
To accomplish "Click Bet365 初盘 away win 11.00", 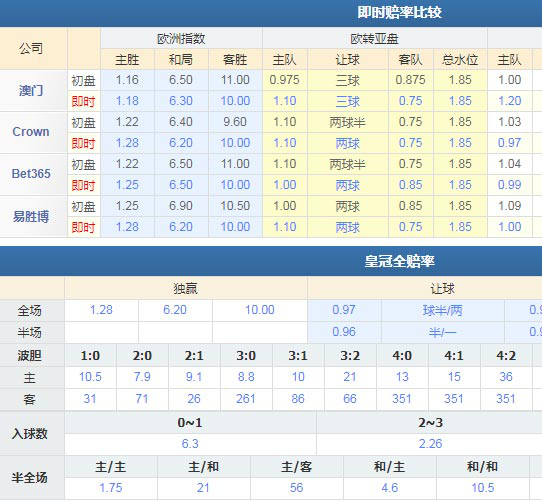I will click(235, 164).
